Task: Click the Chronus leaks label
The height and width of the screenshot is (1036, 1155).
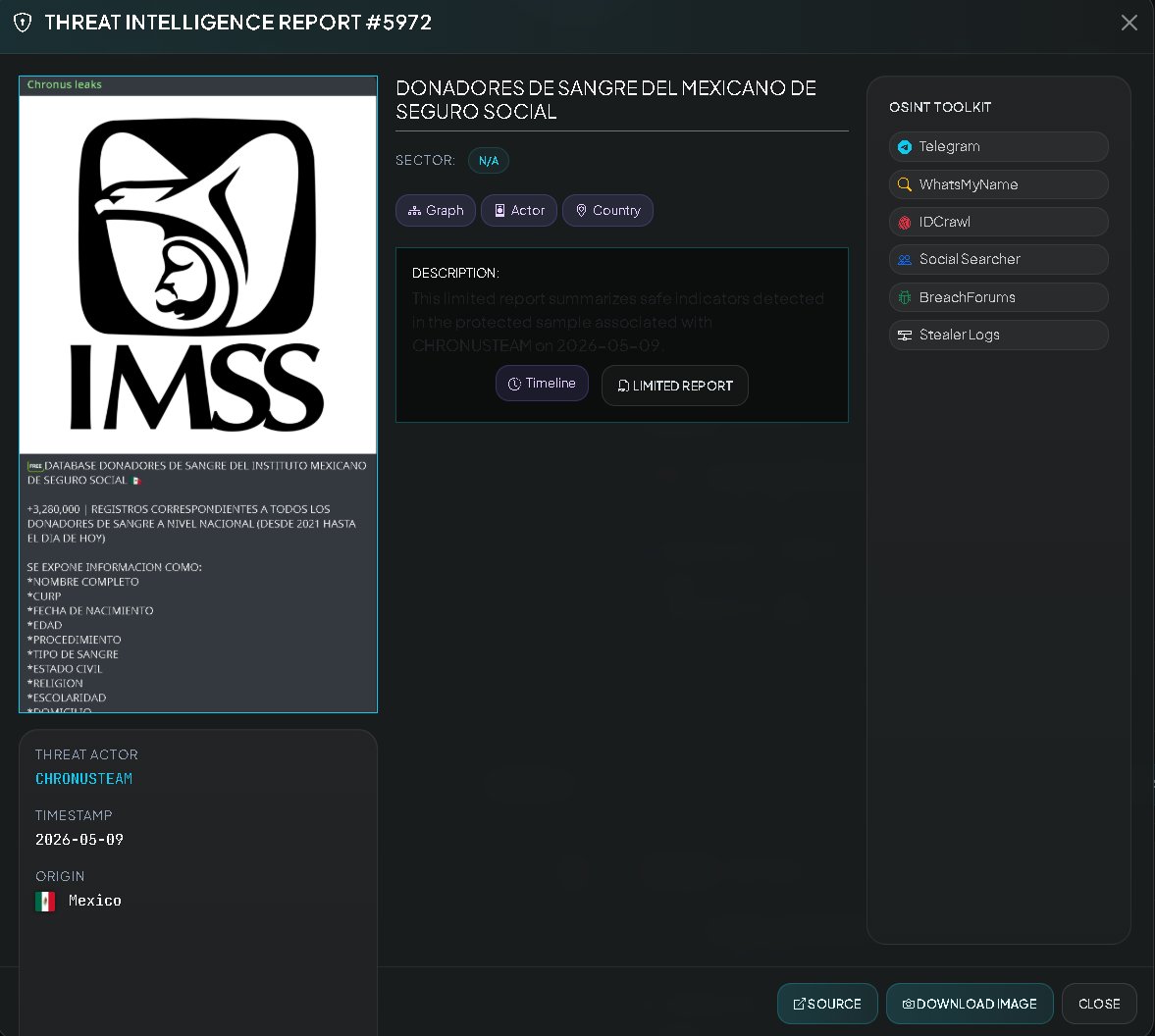Action: [64, 84]
